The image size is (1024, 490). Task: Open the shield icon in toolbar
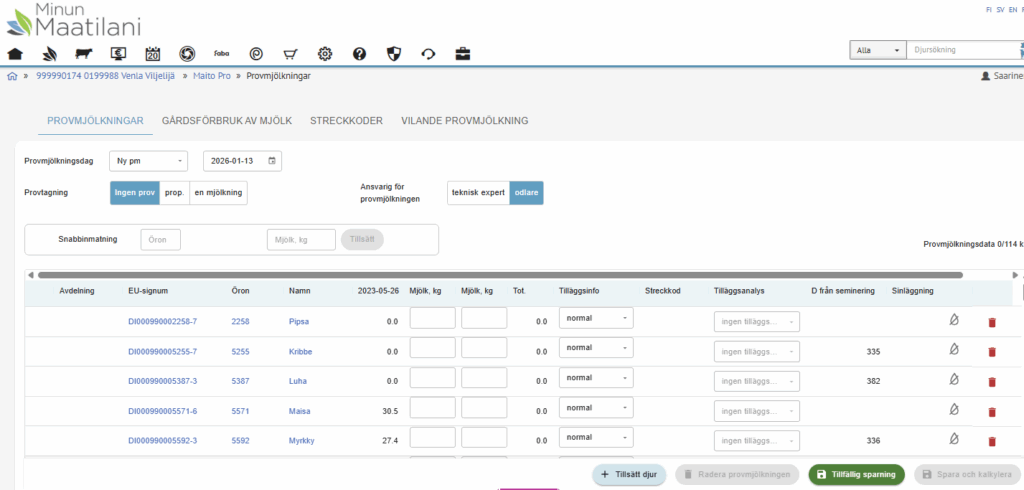pos(393,53)
